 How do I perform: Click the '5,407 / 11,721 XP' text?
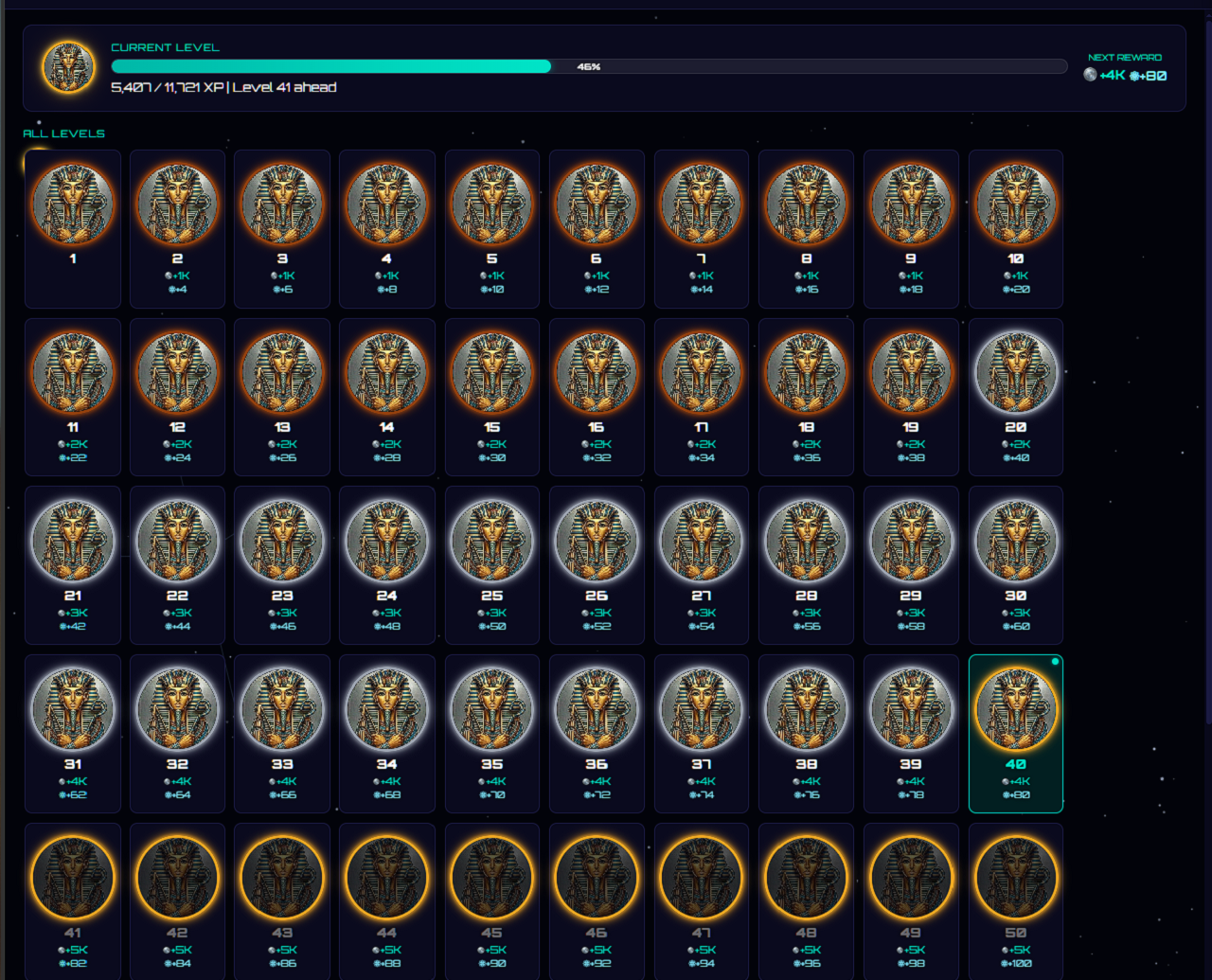[168, 87]
